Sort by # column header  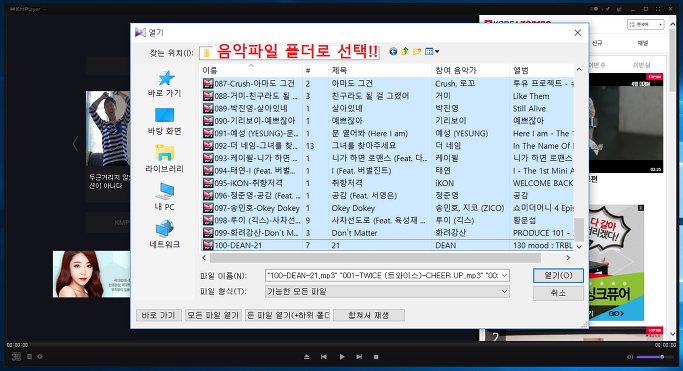pyautogui.click(x=315, y=70)
